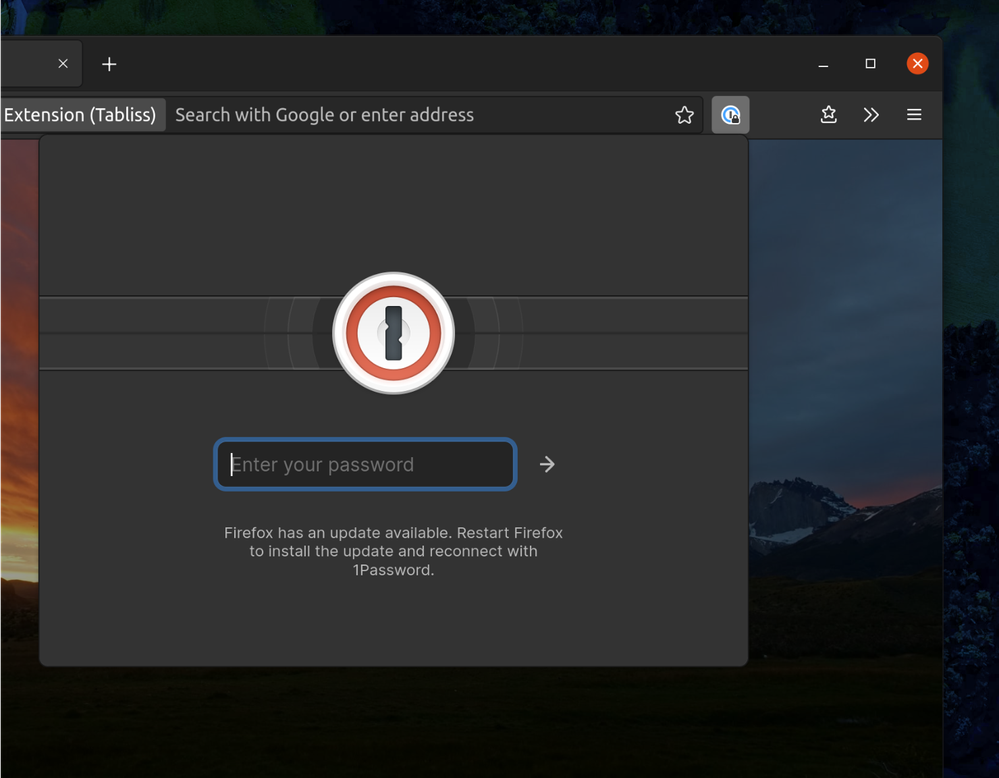The image size is (999, 778).
Task: Click empty tab strip area beside plus button
Action: coord(450,64)
